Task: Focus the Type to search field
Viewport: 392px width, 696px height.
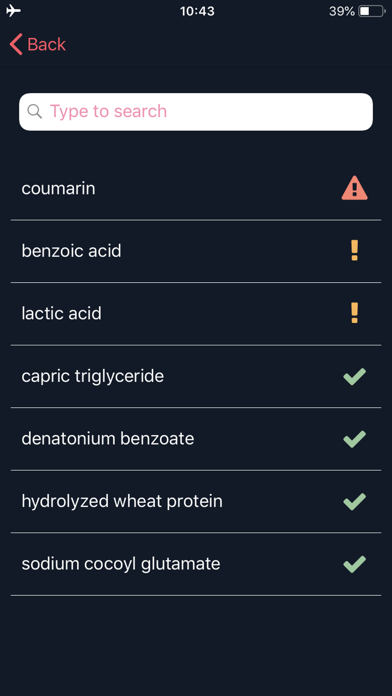Action: click(196, 112)
